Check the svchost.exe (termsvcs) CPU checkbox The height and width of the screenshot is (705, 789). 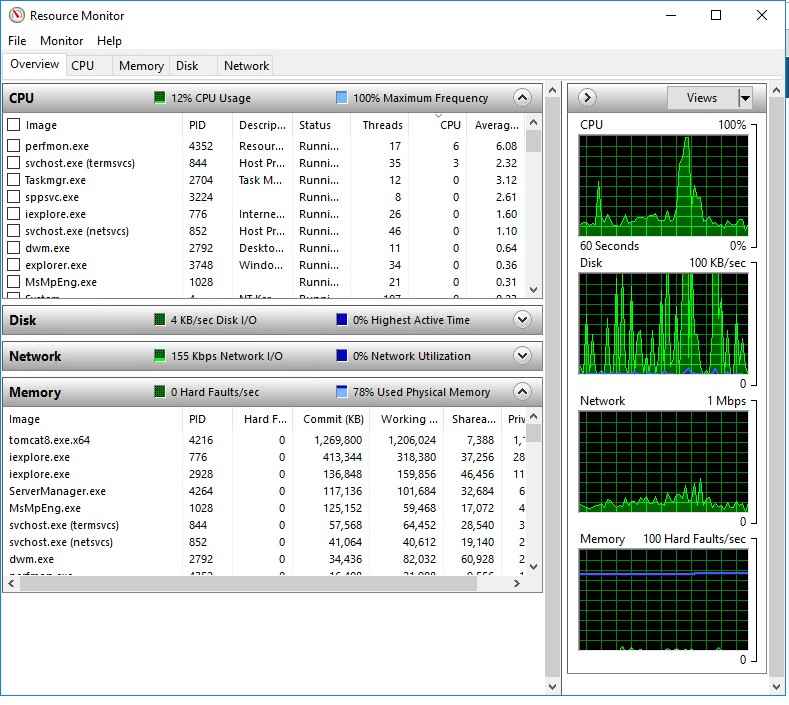pyautogui.click(x=14, y=163)
